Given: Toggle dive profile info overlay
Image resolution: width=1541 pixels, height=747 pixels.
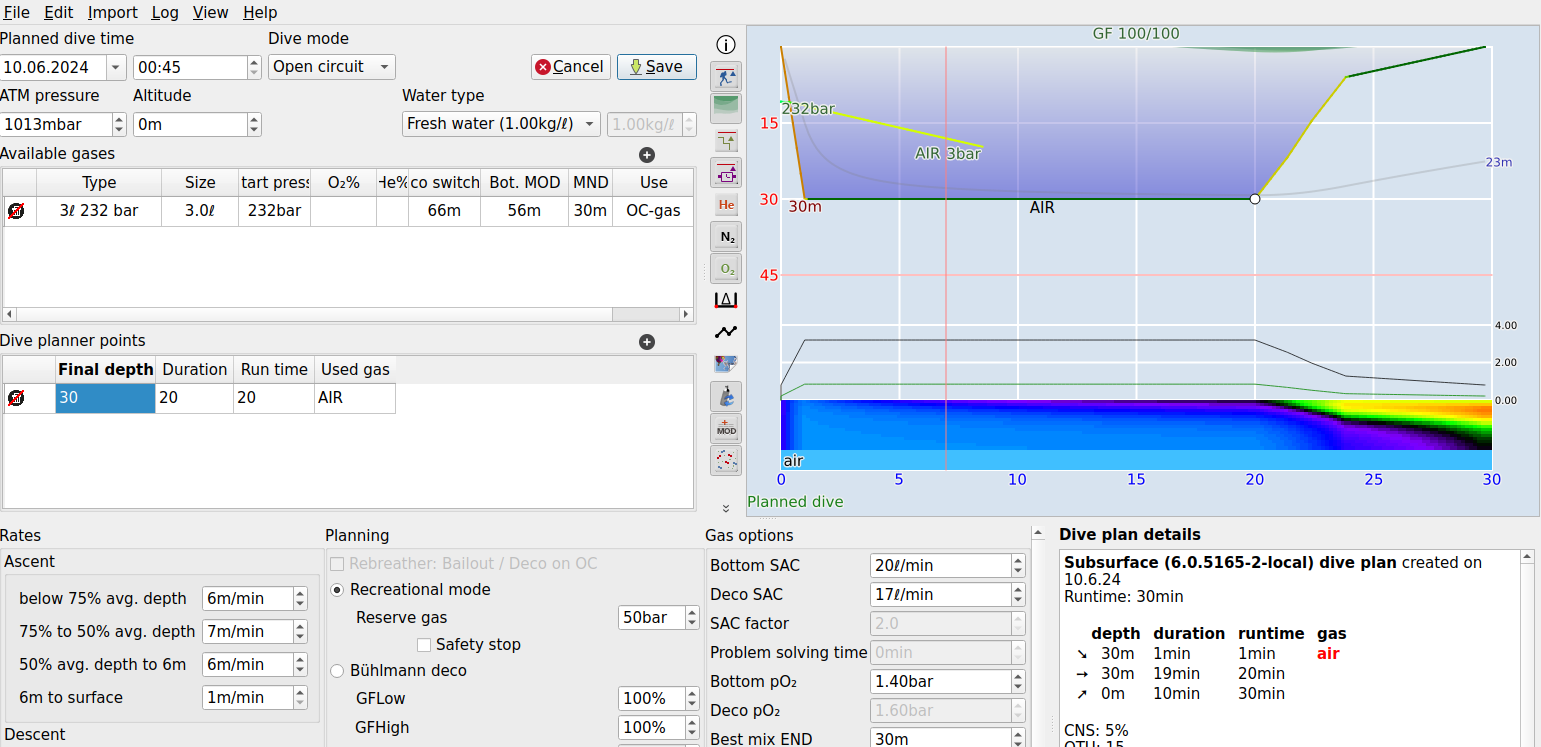Looking at the screenshot, I should [x=726, y=44].
